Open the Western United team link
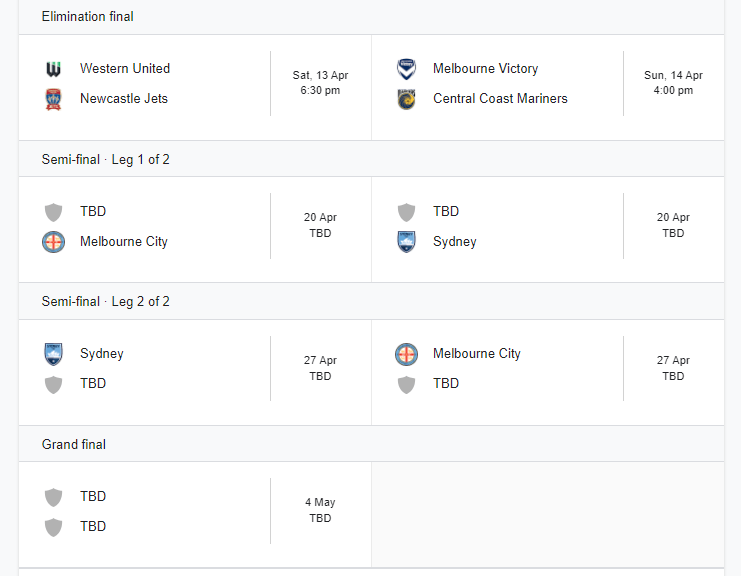The image size is (741, 576). pyautogui.click(x=125, y=69)
